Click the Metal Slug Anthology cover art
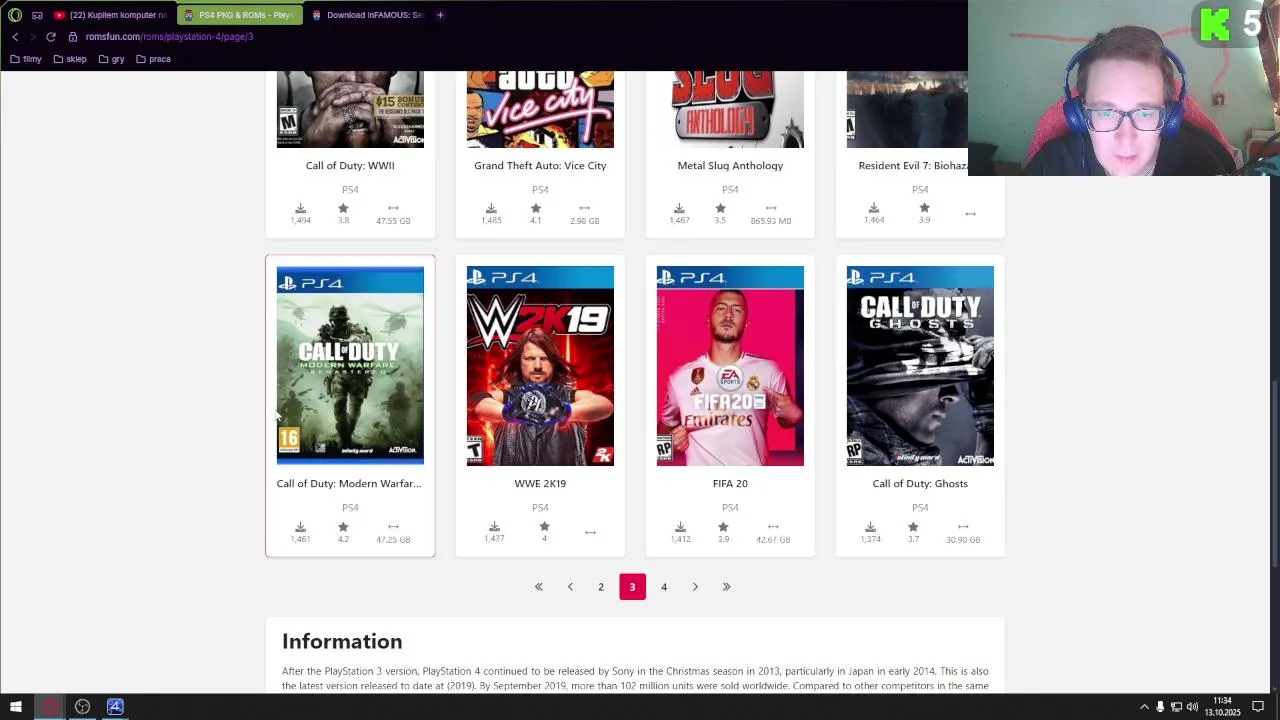Image resolution: width=1280 pixels, height=720 pixels. click(x=730, y=109)
